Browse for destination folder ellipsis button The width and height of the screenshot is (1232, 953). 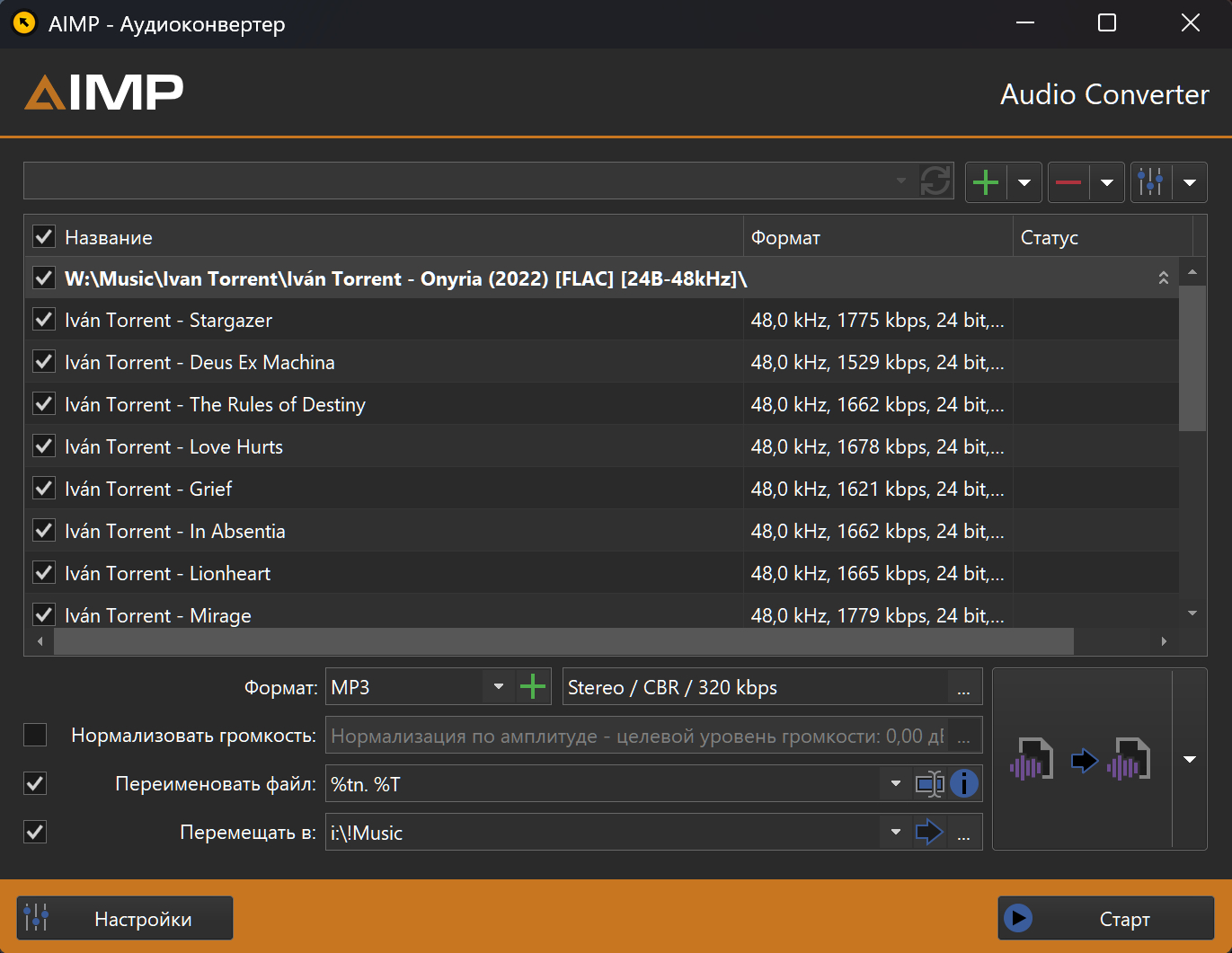point(964,834)
